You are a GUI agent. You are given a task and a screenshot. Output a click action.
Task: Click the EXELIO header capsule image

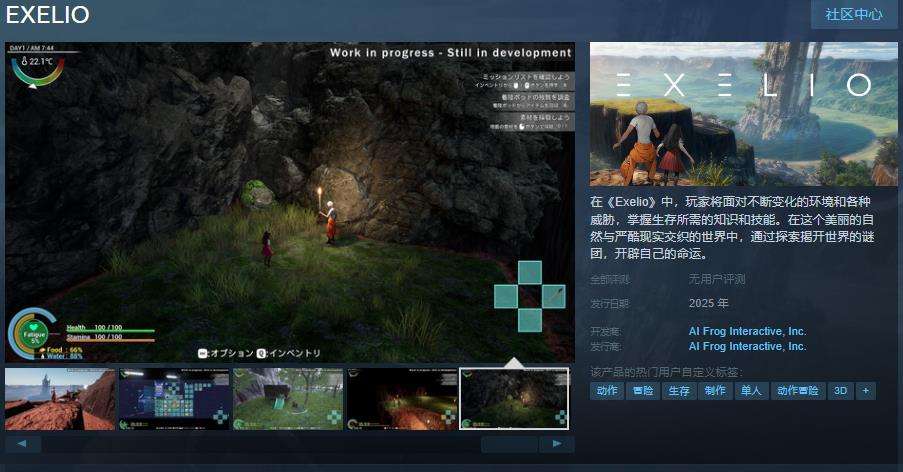pyautogui.click(x=743, y=114)
